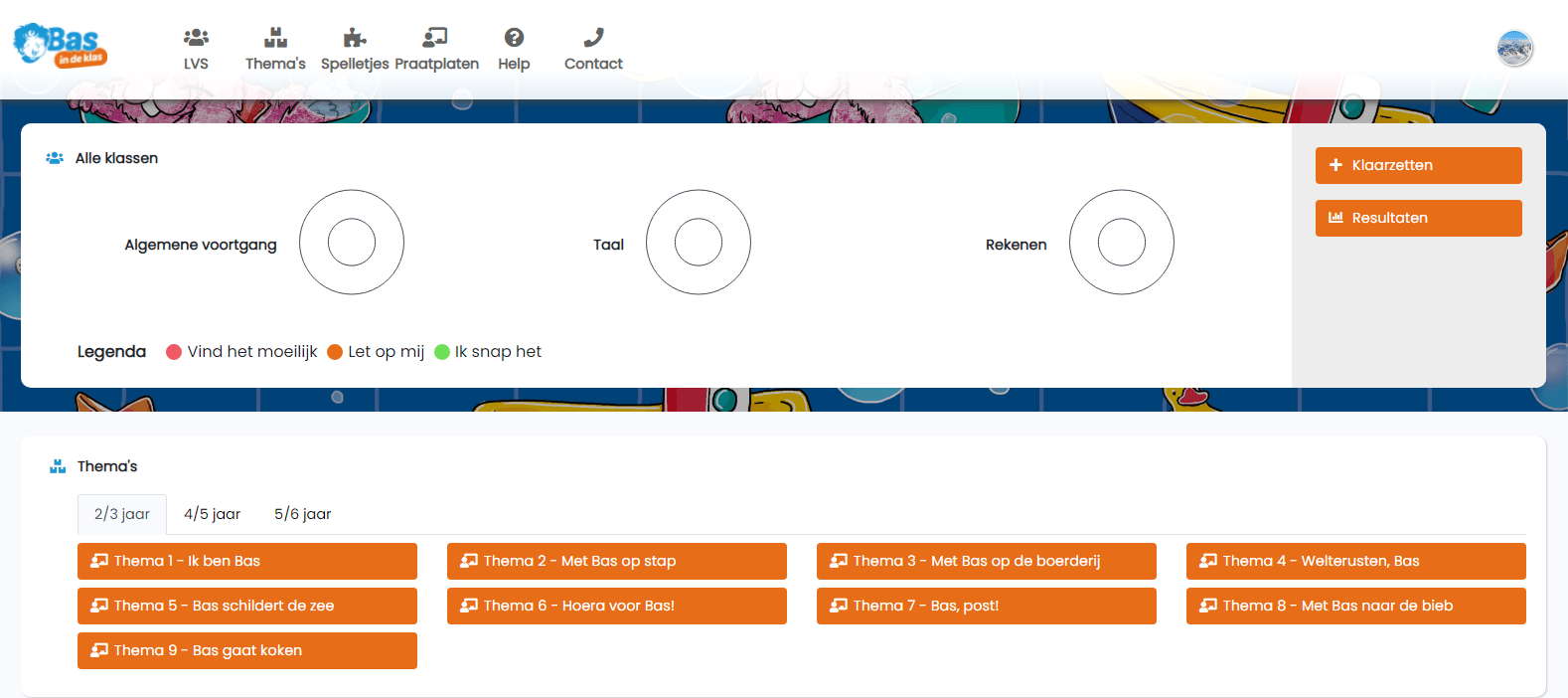The width and height of the screenshot is (1568, 698).
Task: Select the Rekenen progress ring
Action: pos(1122,243)
